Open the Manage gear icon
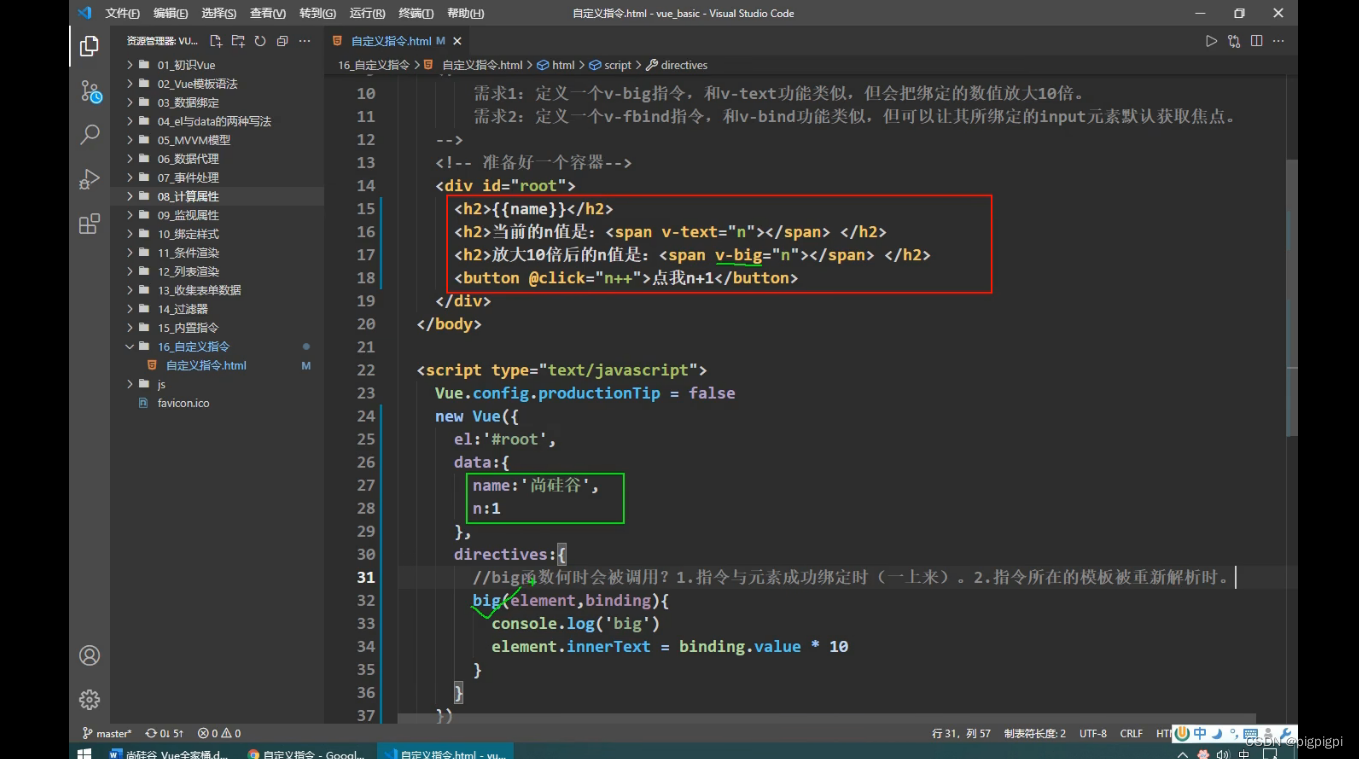 [89, 699]
